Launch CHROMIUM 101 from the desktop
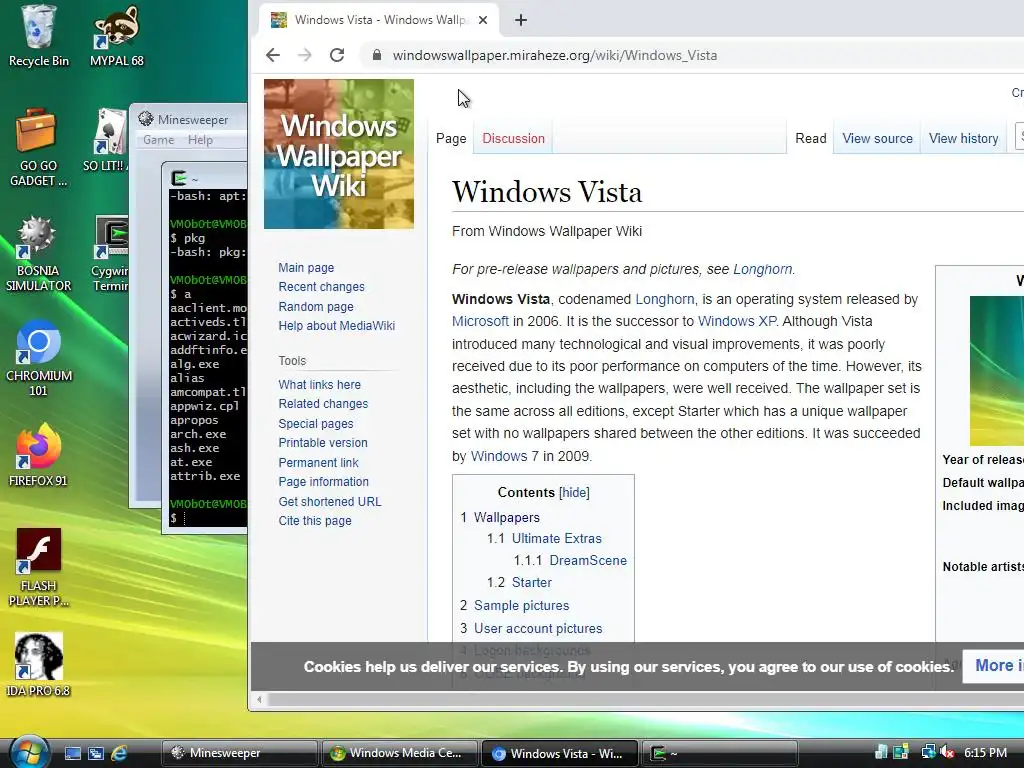1024x768 pixels. tap(39, 358)
